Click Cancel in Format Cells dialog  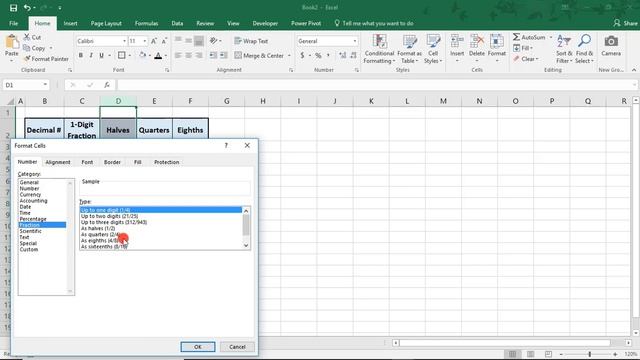(237, 347)
